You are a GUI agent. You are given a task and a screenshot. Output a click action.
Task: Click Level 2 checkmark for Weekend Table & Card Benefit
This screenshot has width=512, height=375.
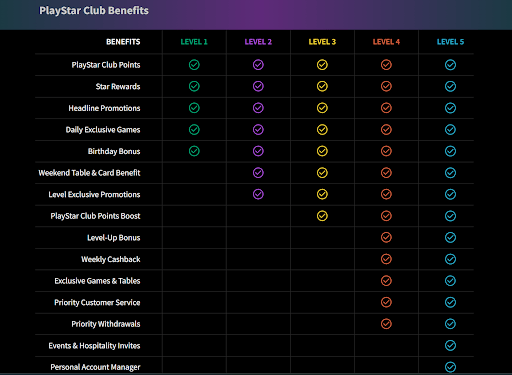pyautogui.click(x=258, y=173)
